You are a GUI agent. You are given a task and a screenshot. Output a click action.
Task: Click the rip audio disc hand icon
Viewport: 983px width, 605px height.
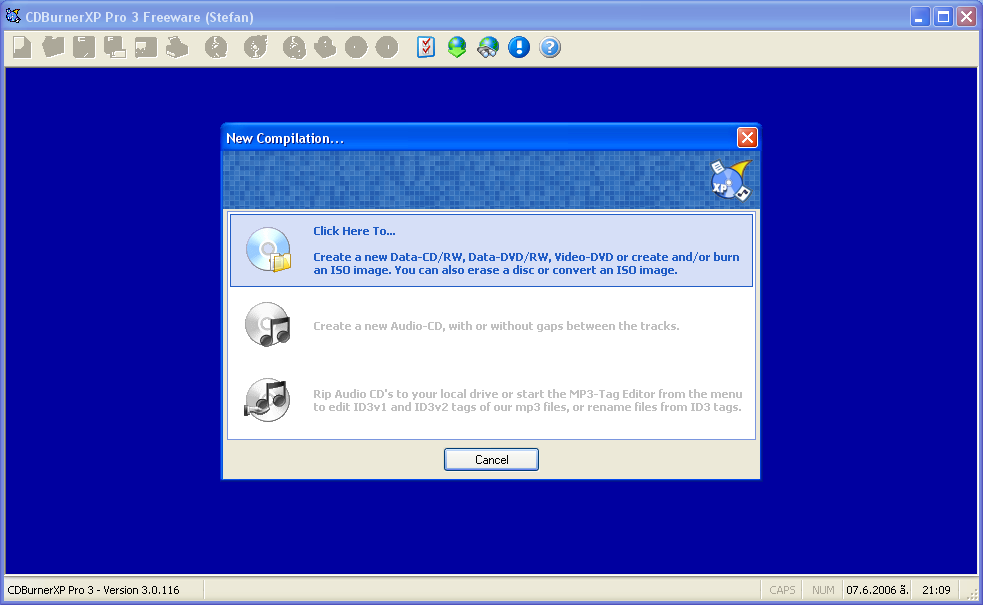click(268, 400)
